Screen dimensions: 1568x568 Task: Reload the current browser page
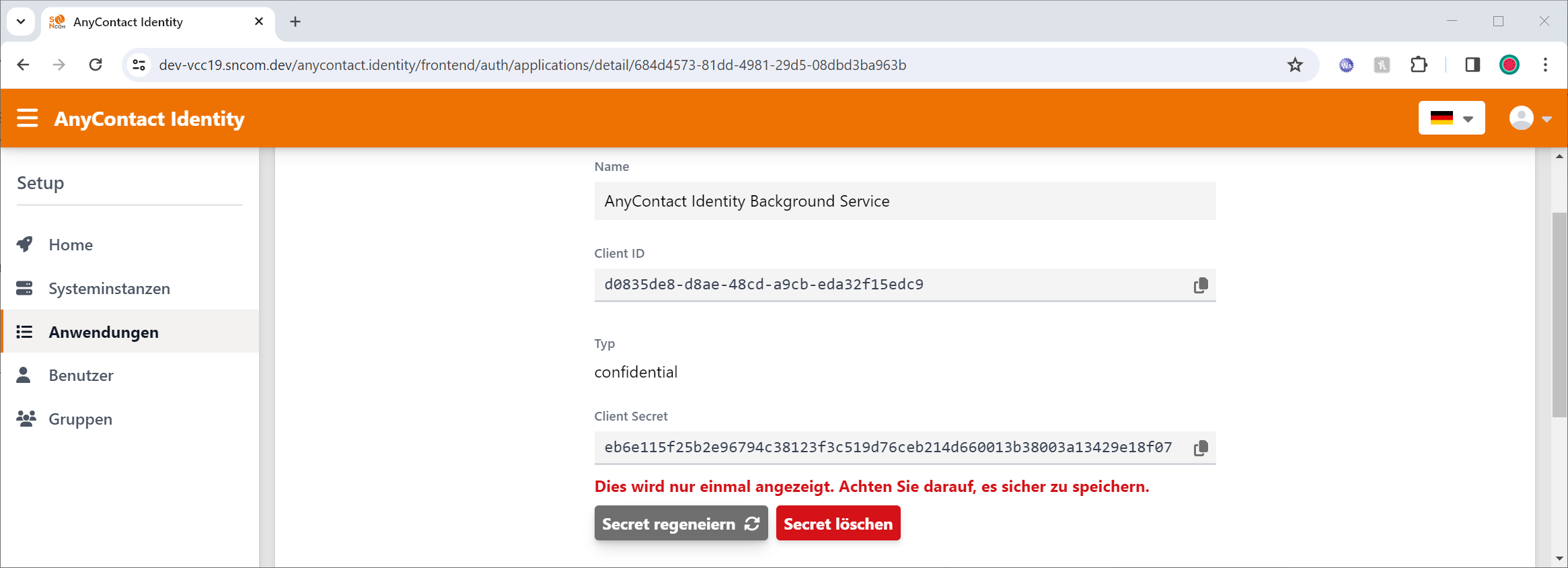[96, 65]
